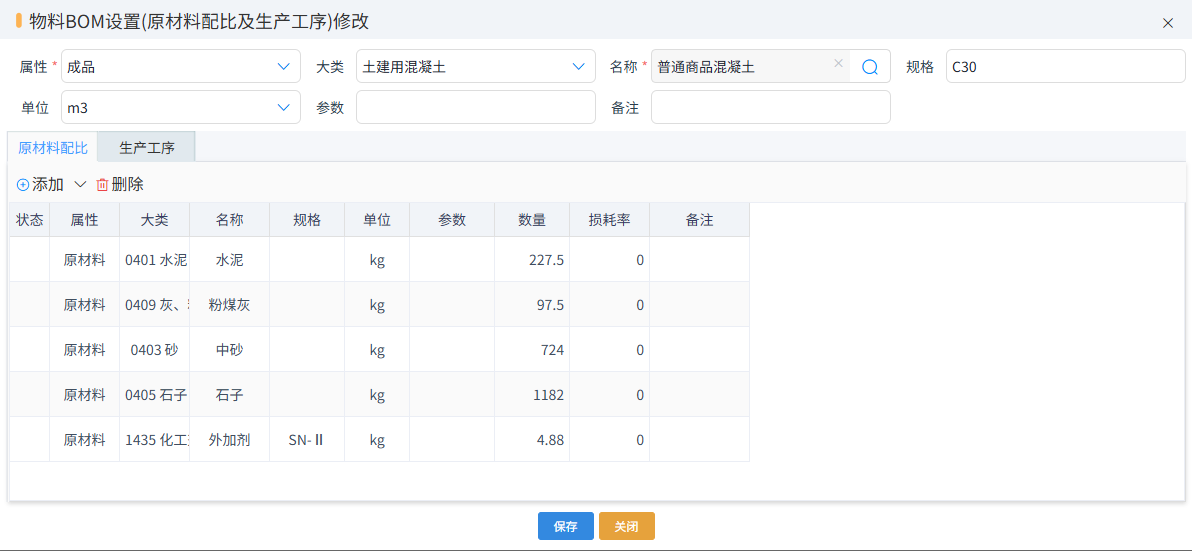Click the 0409 灰 category cell

pyautogui.click(x=154, y=305)
